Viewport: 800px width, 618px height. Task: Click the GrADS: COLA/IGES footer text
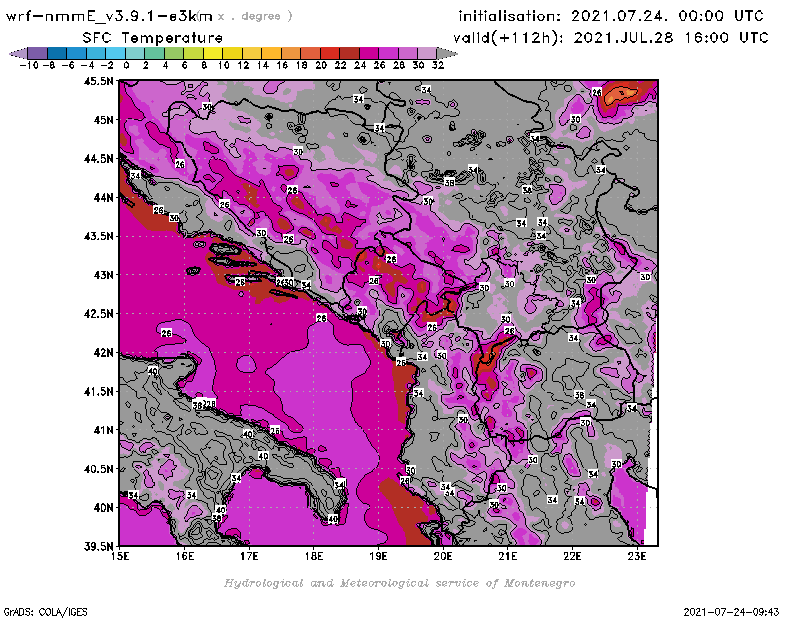[45, 612]
